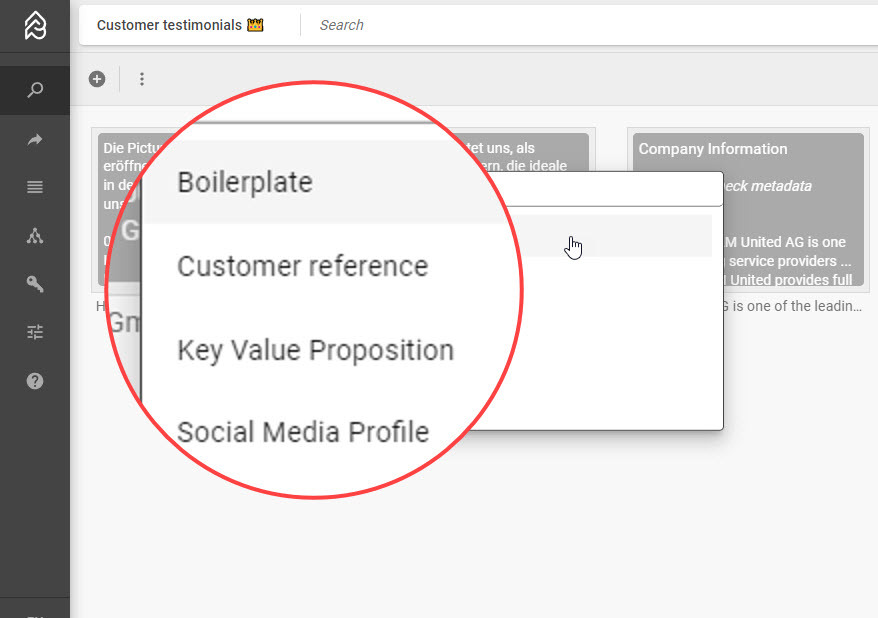Click the Customer testimonials title
878x618 pixels.
[169, 25]
